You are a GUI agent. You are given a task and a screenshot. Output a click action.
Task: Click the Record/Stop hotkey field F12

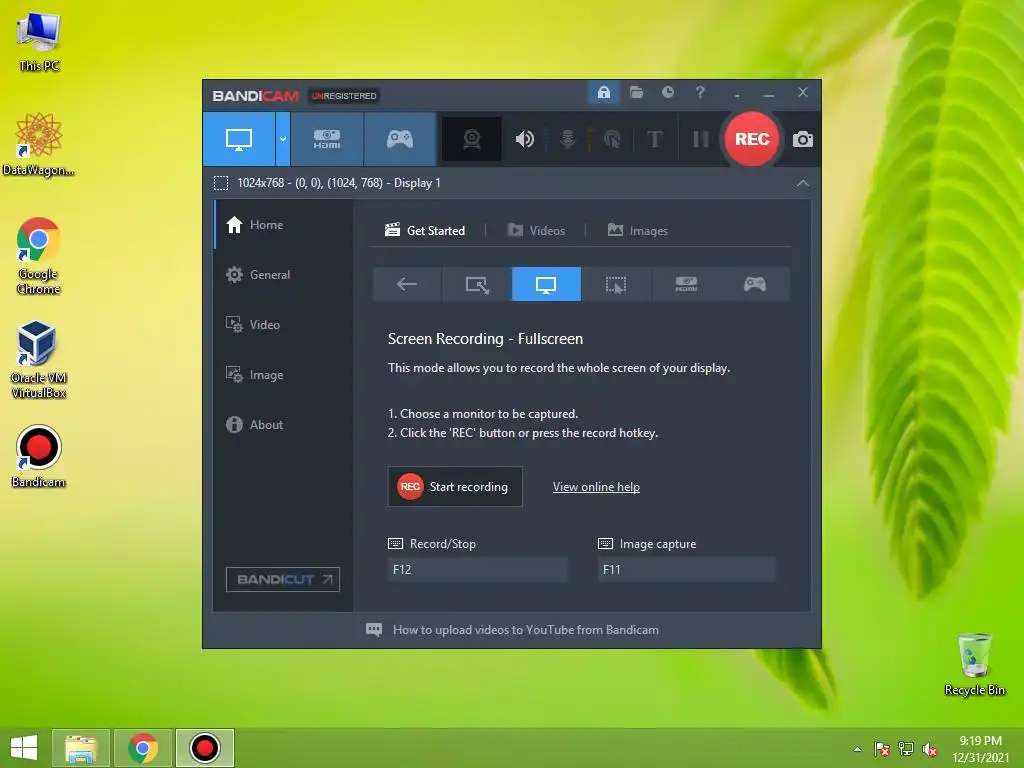(x=477, y=569)
